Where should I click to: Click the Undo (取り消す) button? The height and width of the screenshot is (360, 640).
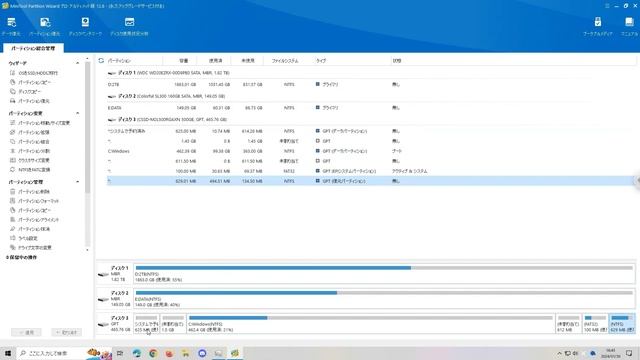click(67, 332)
